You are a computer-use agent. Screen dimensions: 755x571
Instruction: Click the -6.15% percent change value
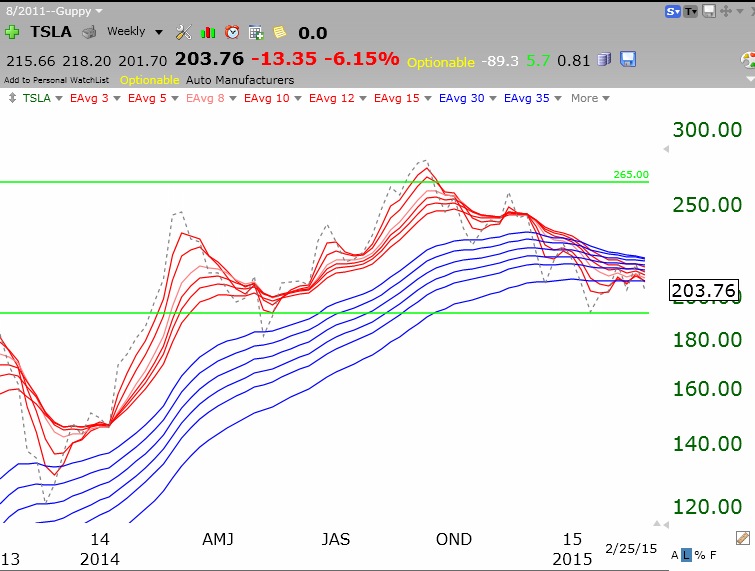[x=362, y=59]
